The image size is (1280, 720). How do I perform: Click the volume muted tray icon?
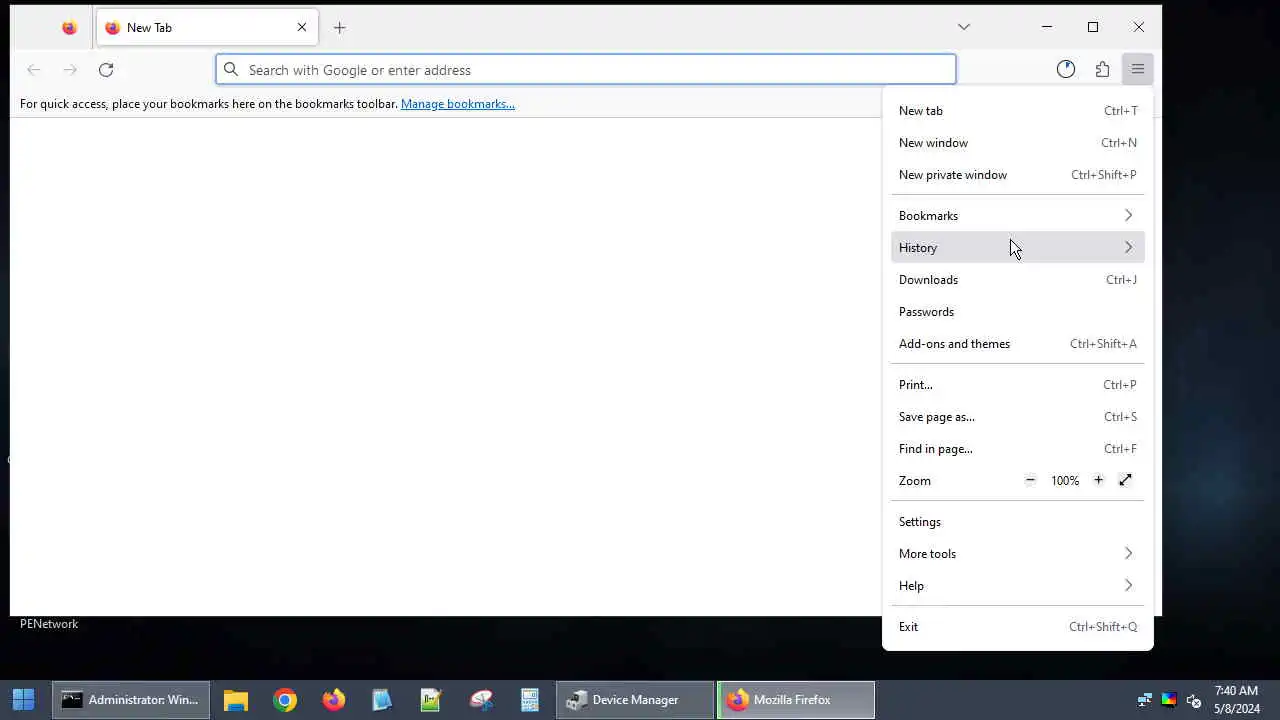pyautogui.click(x=1193, y=700)
